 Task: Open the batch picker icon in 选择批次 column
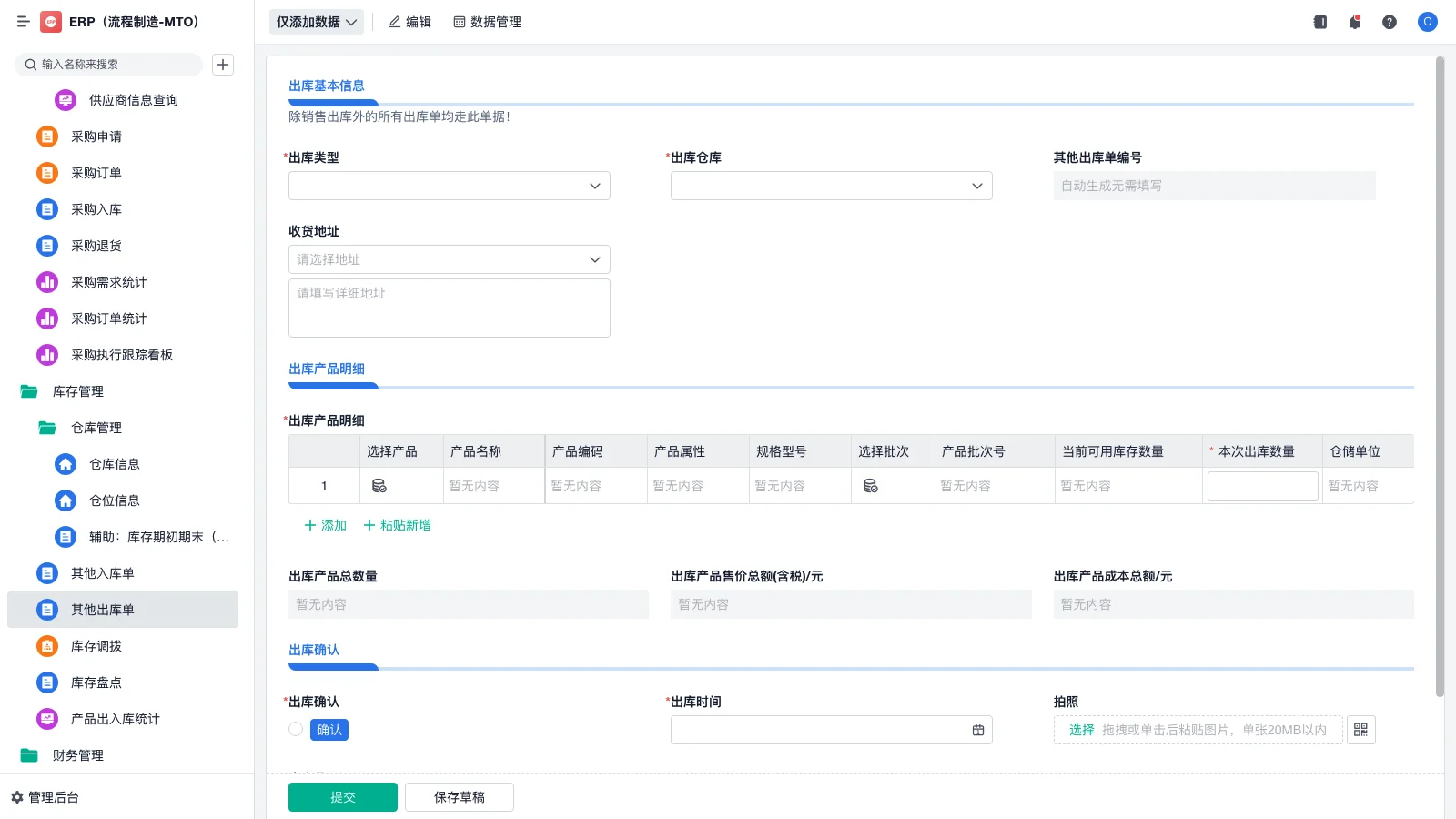(871, 485)
